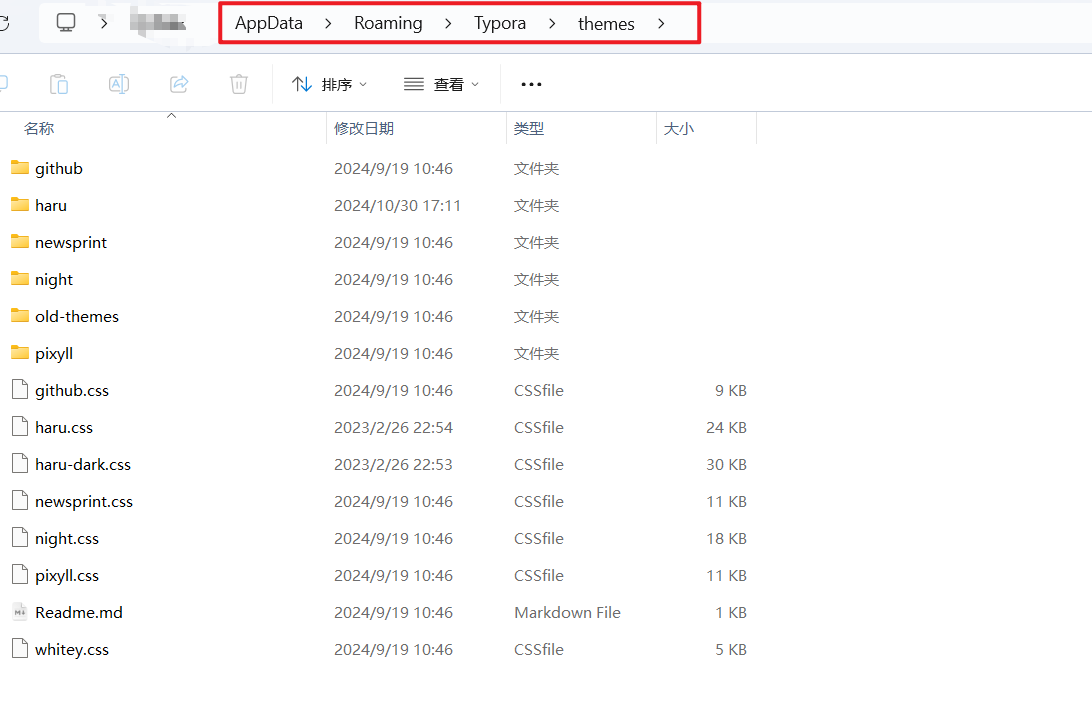Viewport: 1092px width, 721px height.
Task: Open the more options ellipsis menu
Action: click(531, 84)
